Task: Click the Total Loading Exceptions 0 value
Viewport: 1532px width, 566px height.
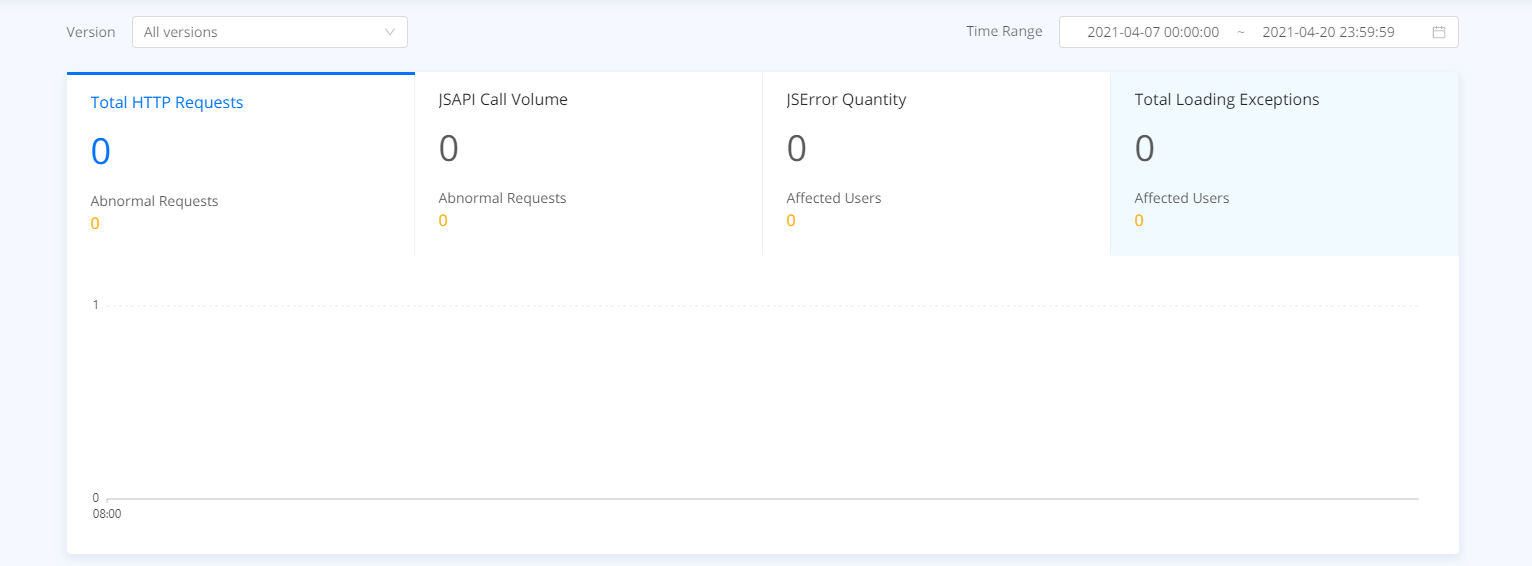Action: (x=1145, y=149)
